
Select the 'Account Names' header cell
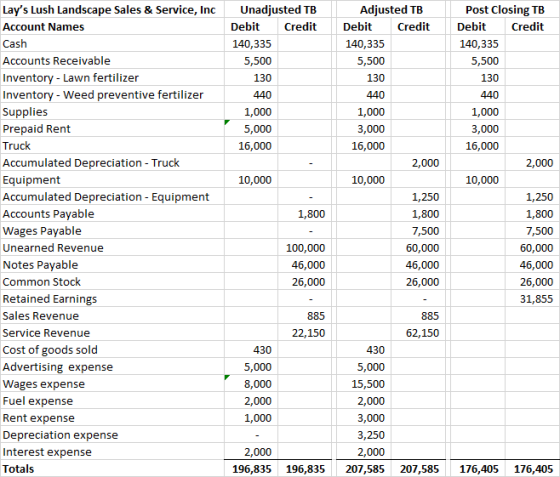pyautogui.click(x=112, y=26)
